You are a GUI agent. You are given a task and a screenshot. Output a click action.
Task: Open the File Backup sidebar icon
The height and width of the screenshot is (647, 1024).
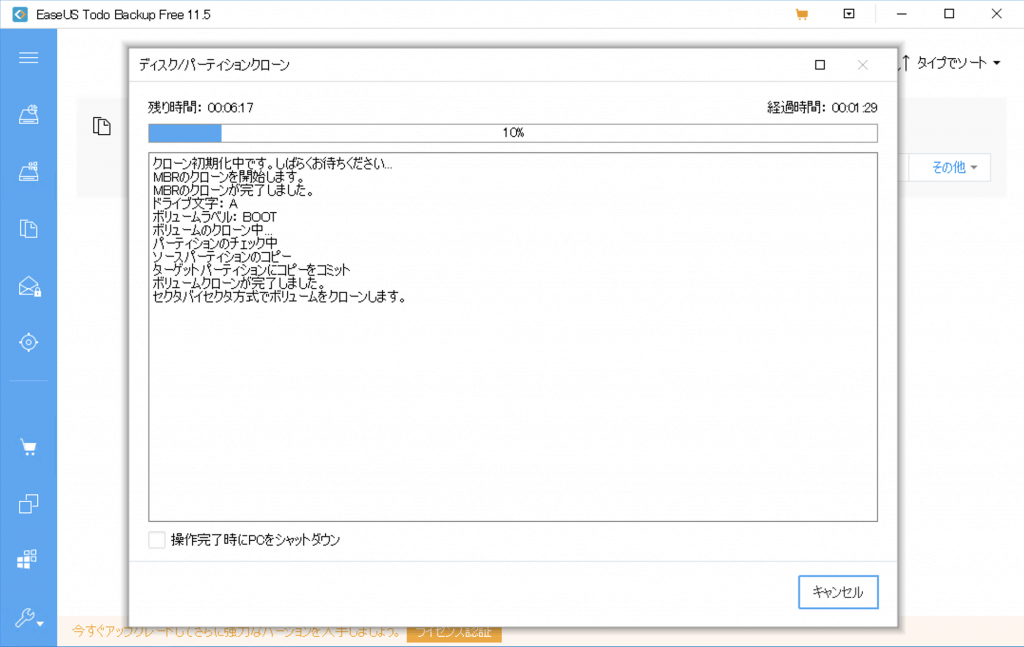pyautogui.click(x=28, y=229)
